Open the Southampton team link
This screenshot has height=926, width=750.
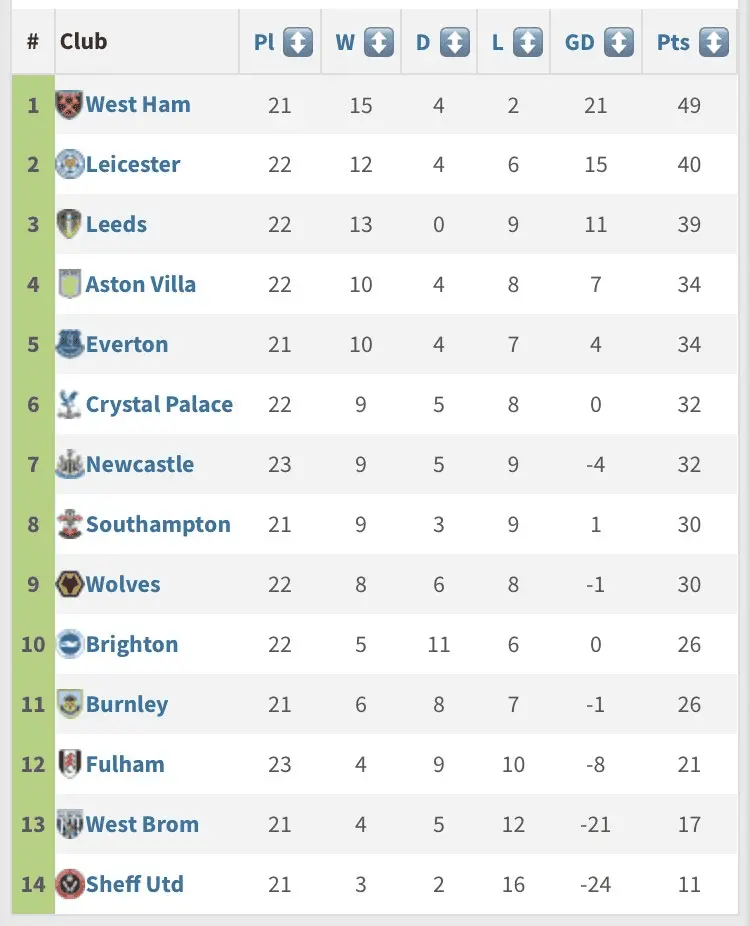[158, 524]
